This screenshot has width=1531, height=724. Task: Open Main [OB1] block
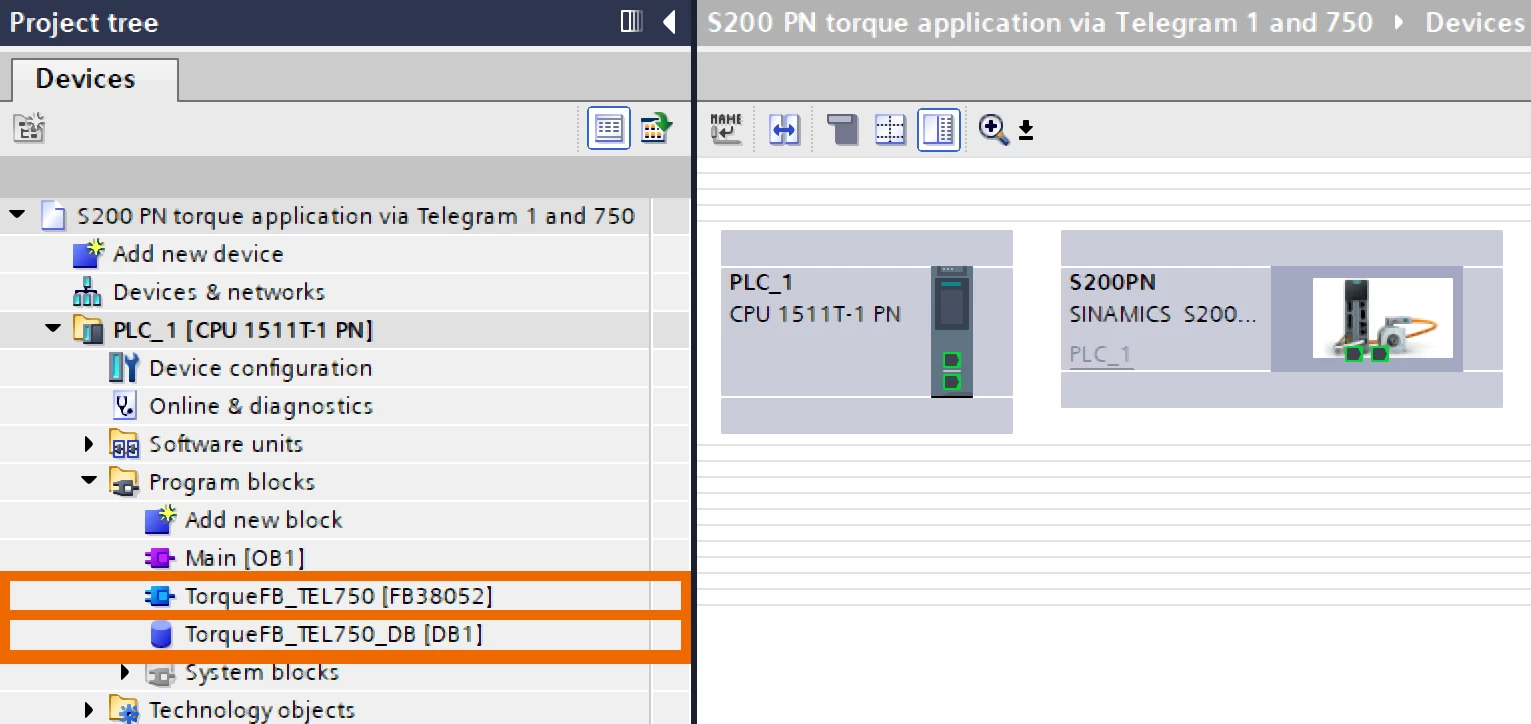(x=245, y=558)
